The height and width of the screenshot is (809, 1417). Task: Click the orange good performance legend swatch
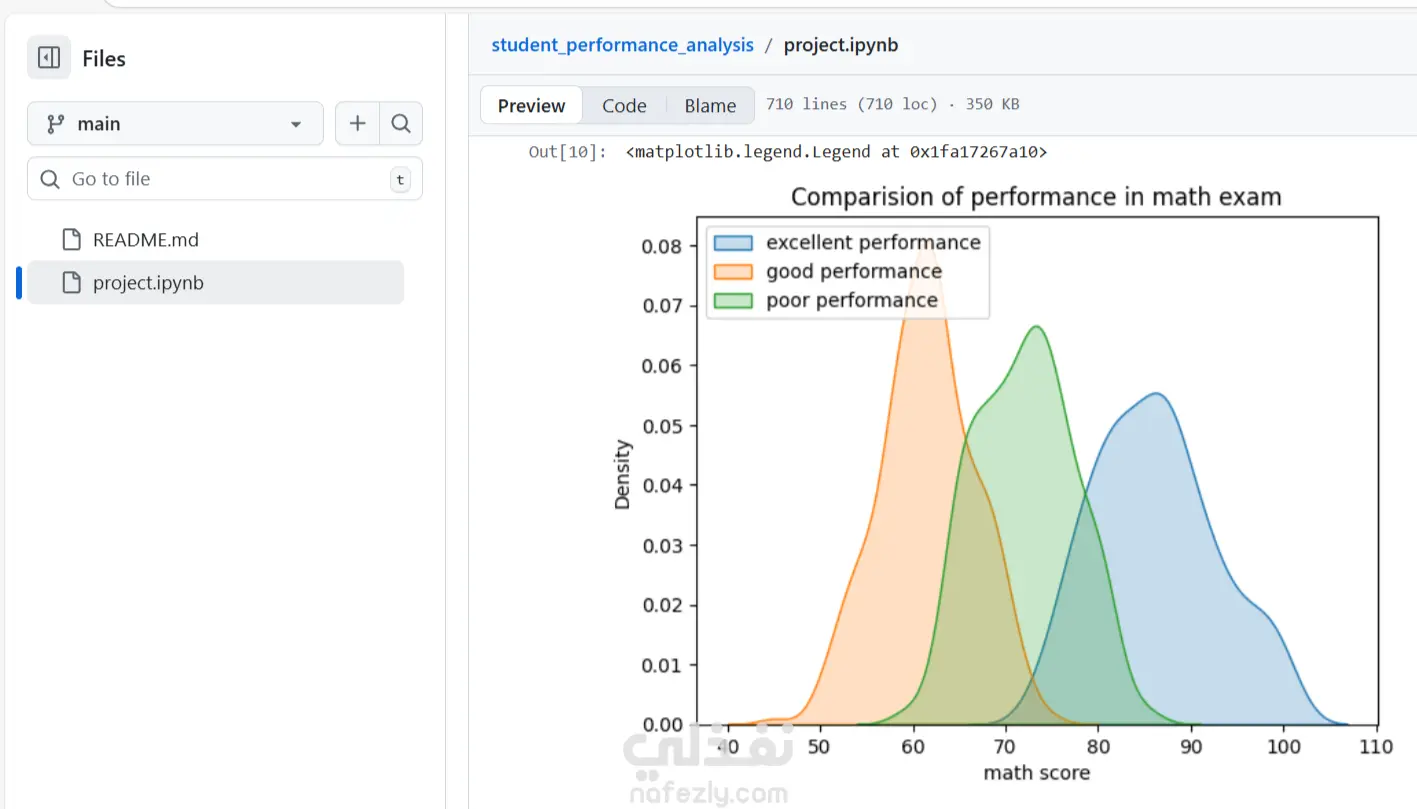tap(733, 272)
